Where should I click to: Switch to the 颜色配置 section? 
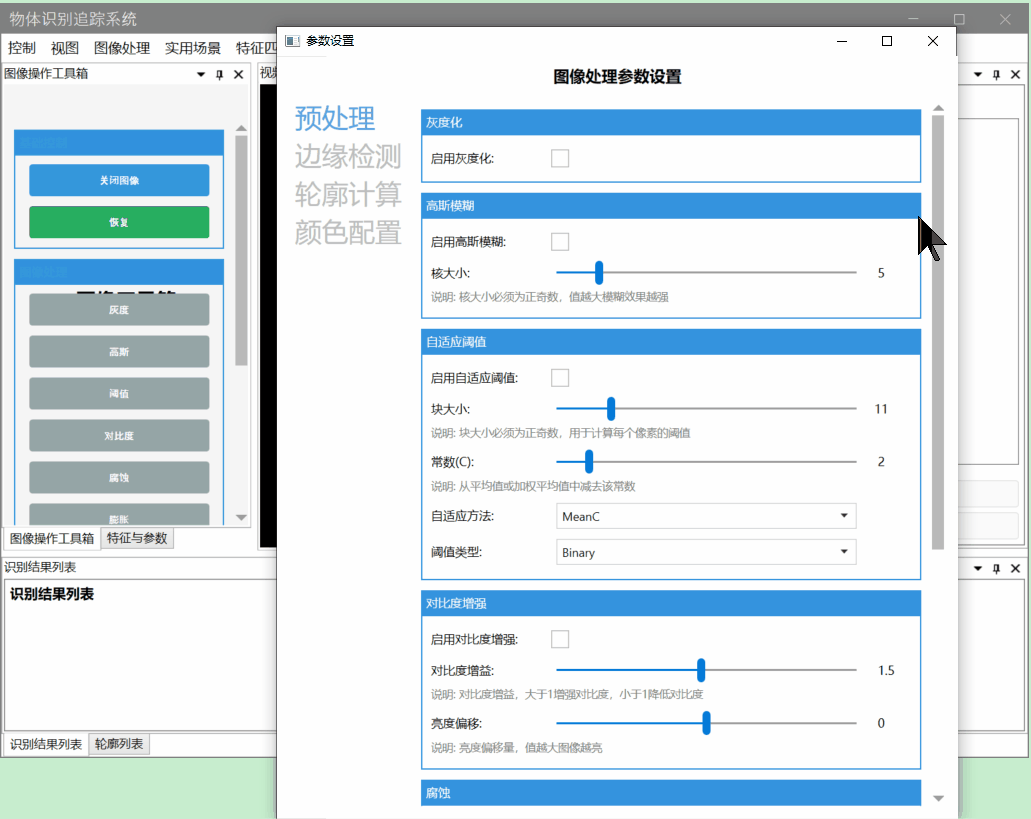point(348,233)
